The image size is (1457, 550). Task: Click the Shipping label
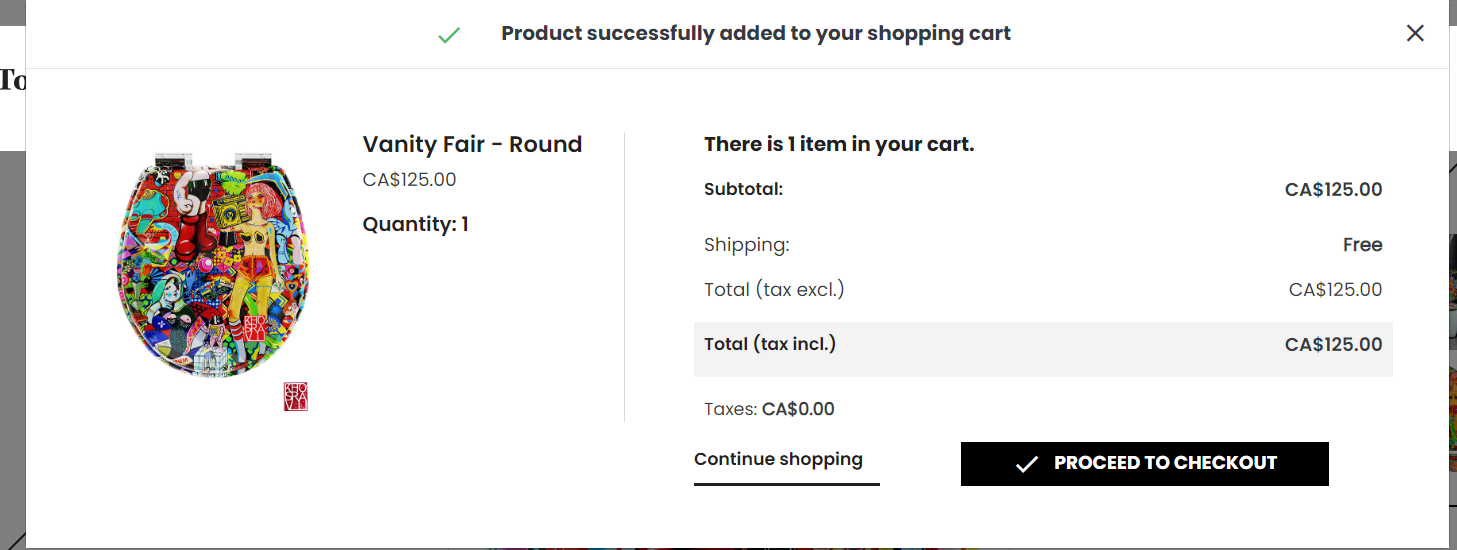click(x=747, y=245)
